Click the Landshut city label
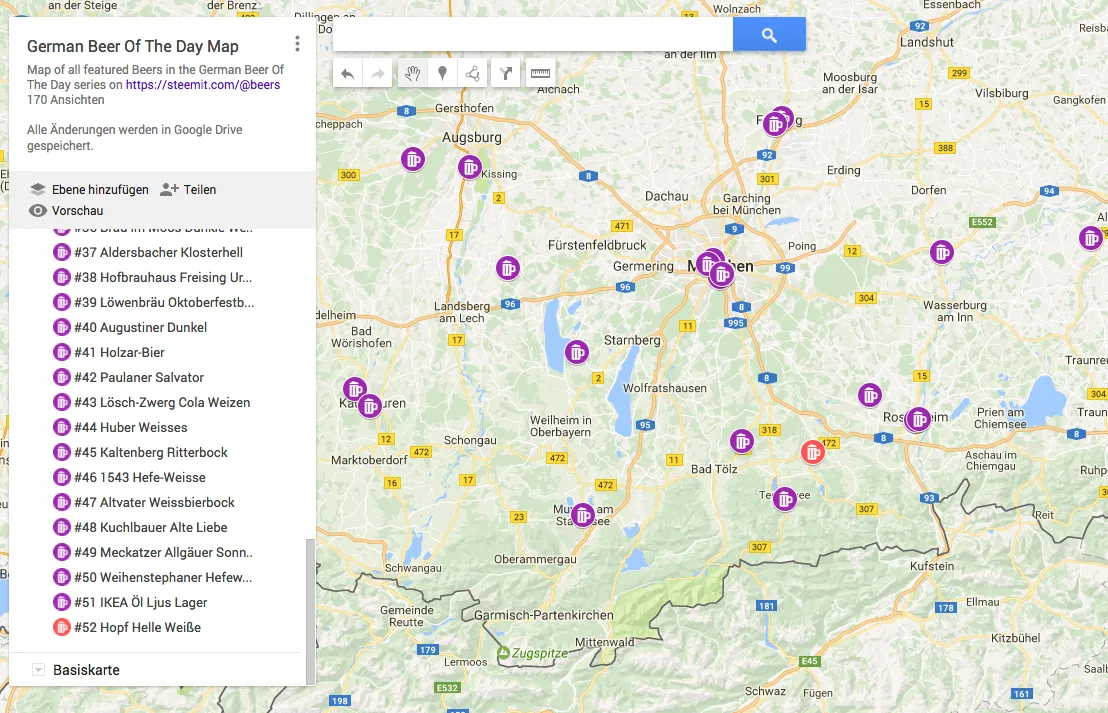The width and height of the screenshot is (1108, 713). (926, 42)
